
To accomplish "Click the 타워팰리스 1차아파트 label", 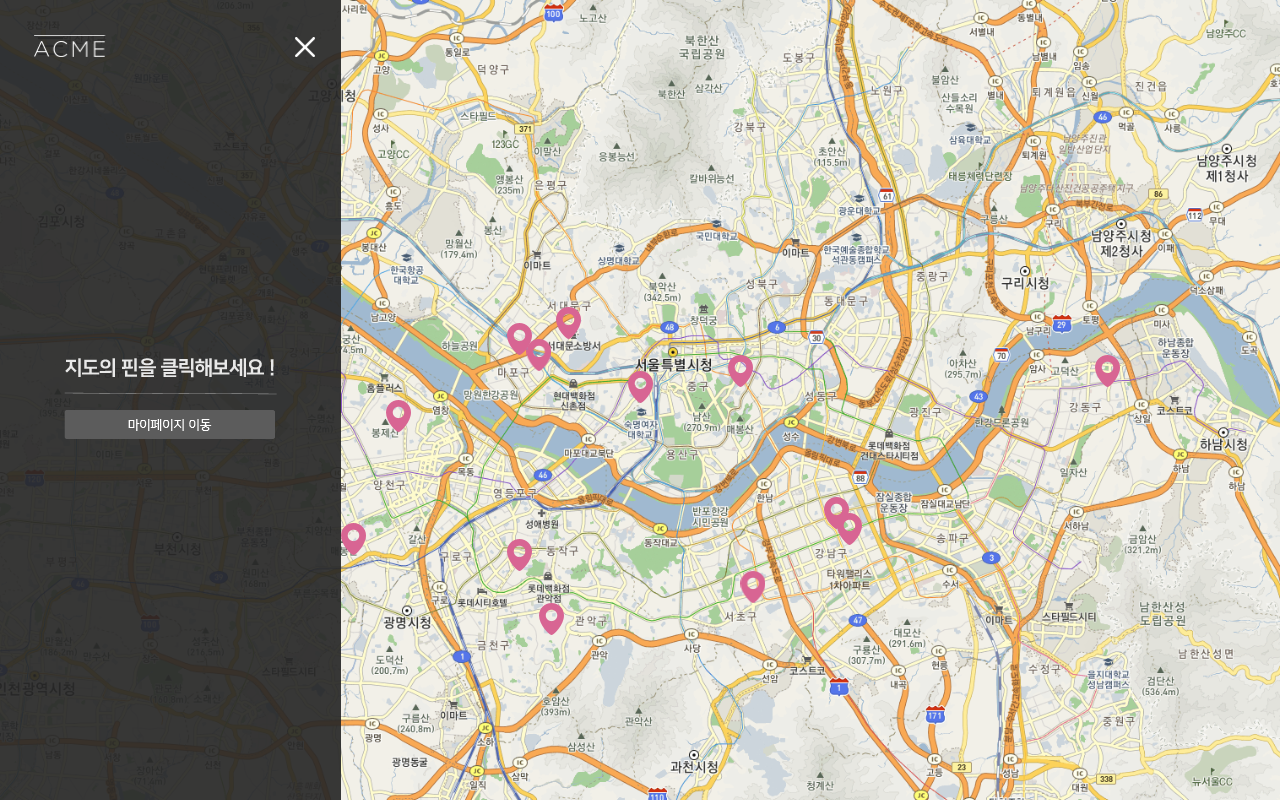I will pos(849,579).
